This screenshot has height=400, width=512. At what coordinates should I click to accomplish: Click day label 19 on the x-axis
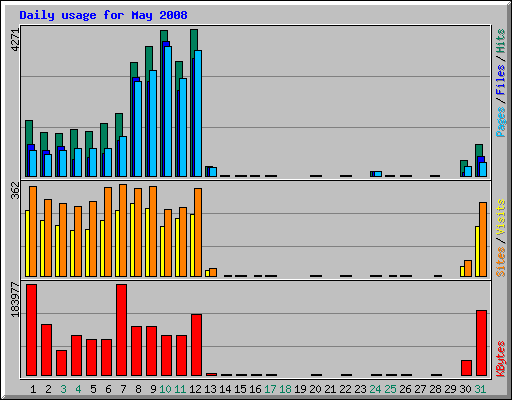coord(300,389)
